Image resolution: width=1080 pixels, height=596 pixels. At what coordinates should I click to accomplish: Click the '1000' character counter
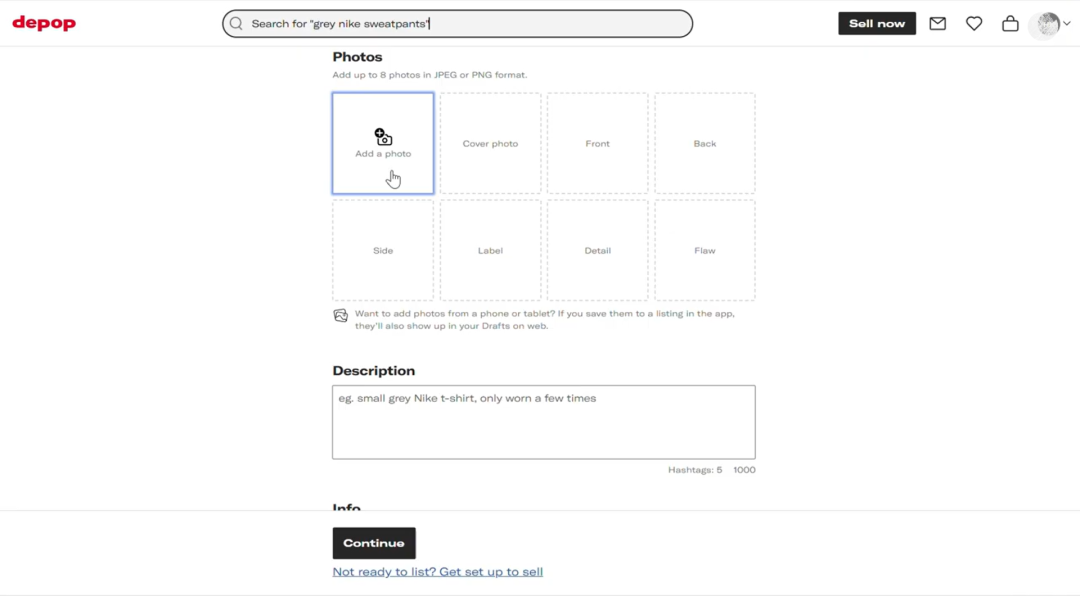tap(744, 470)
